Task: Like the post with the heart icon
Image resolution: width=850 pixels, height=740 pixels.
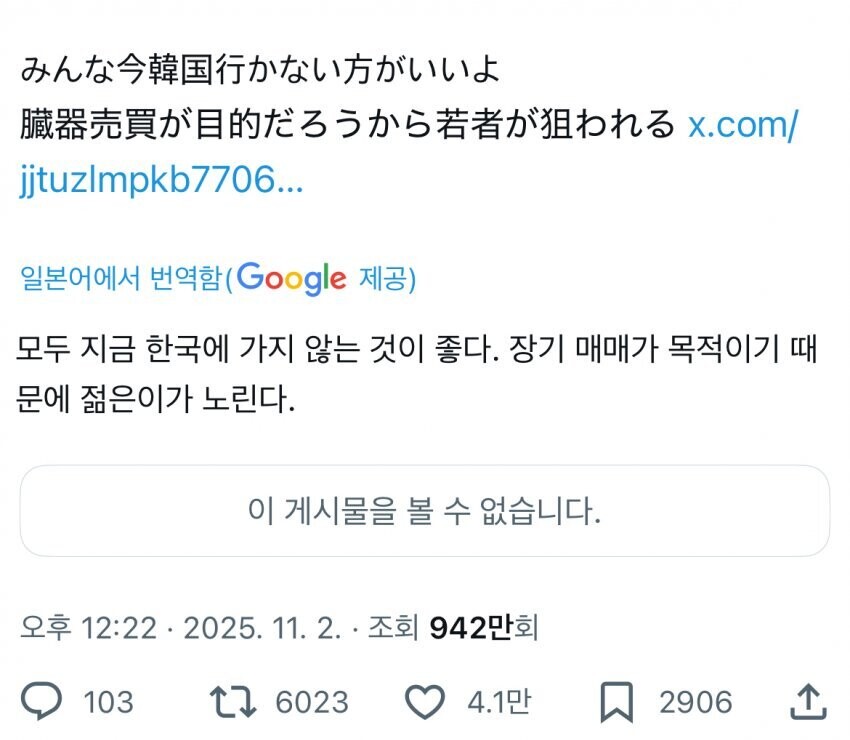Action: click(427, 701)
